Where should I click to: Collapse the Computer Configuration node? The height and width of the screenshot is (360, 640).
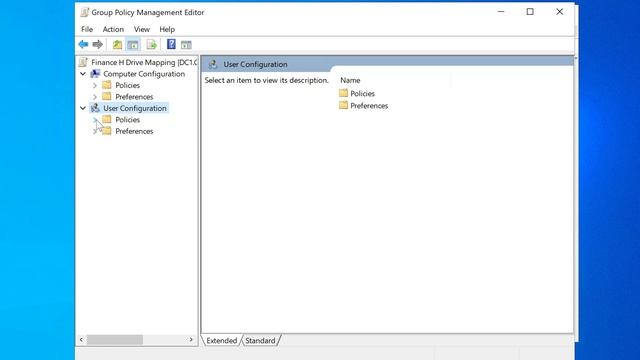click(x=83, y=74)
